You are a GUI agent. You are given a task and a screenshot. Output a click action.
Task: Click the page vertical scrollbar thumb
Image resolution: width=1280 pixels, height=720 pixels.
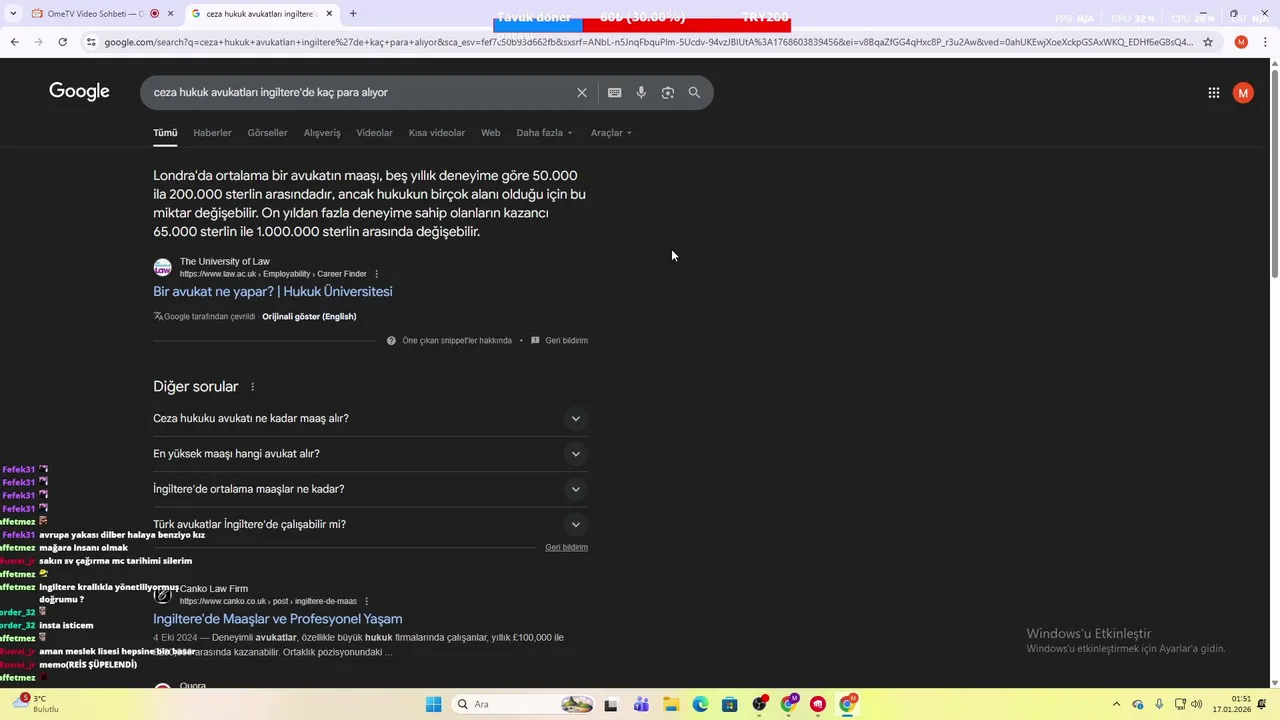1274,174
